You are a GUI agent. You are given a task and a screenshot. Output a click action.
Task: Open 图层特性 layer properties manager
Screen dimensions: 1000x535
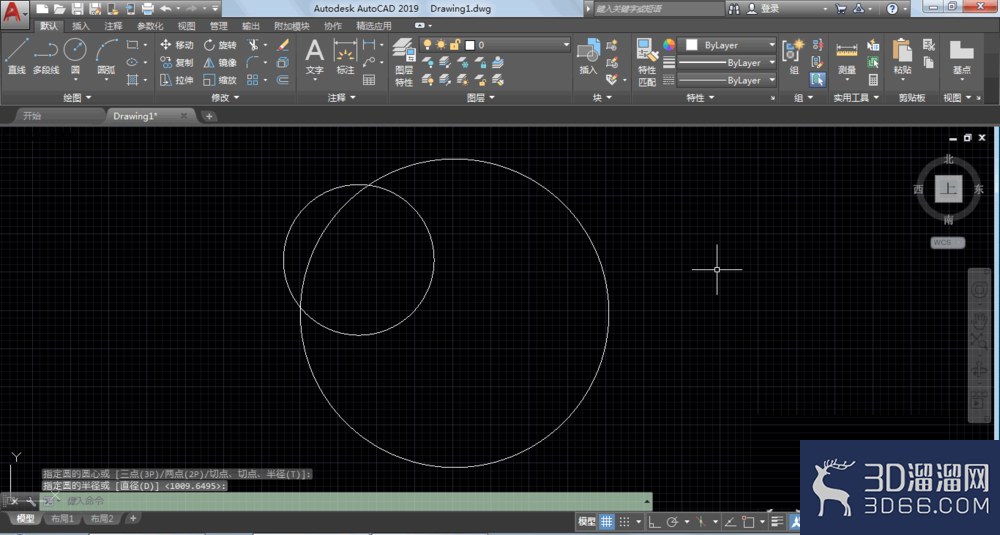tap(404, 62)
